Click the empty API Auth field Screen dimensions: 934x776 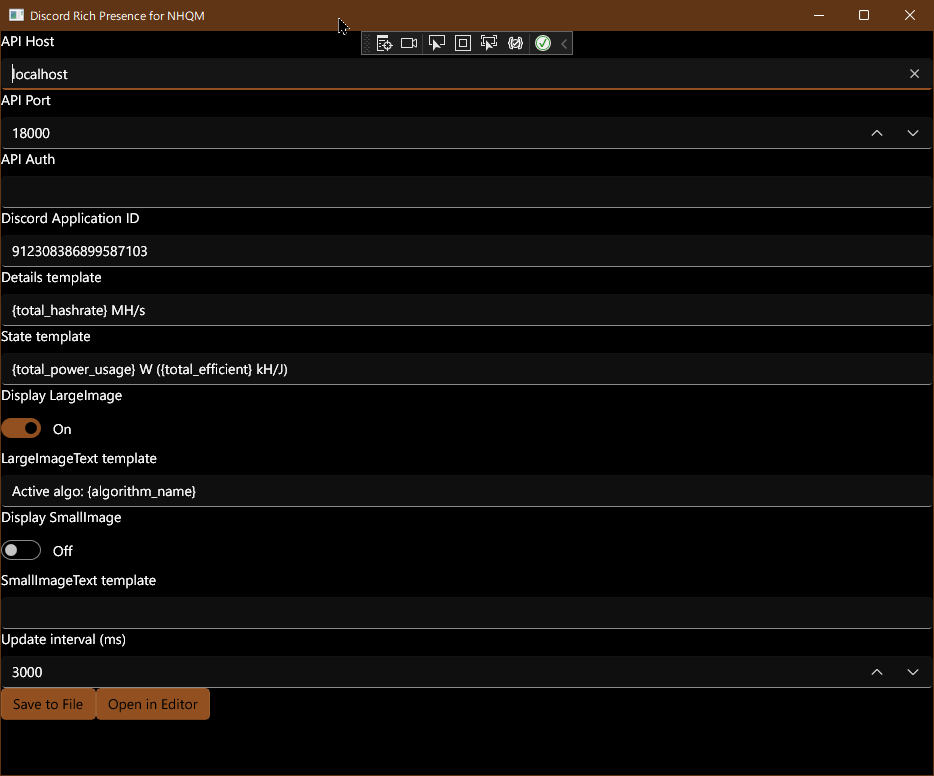click(x=466, y=192)
